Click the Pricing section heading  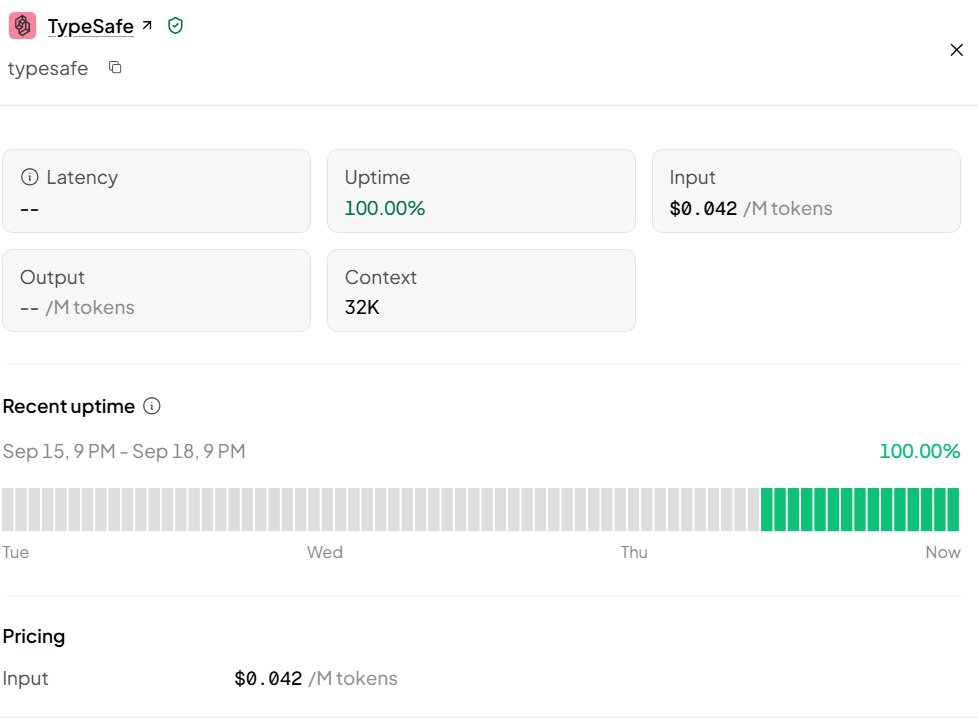click(x=34, y=636)
